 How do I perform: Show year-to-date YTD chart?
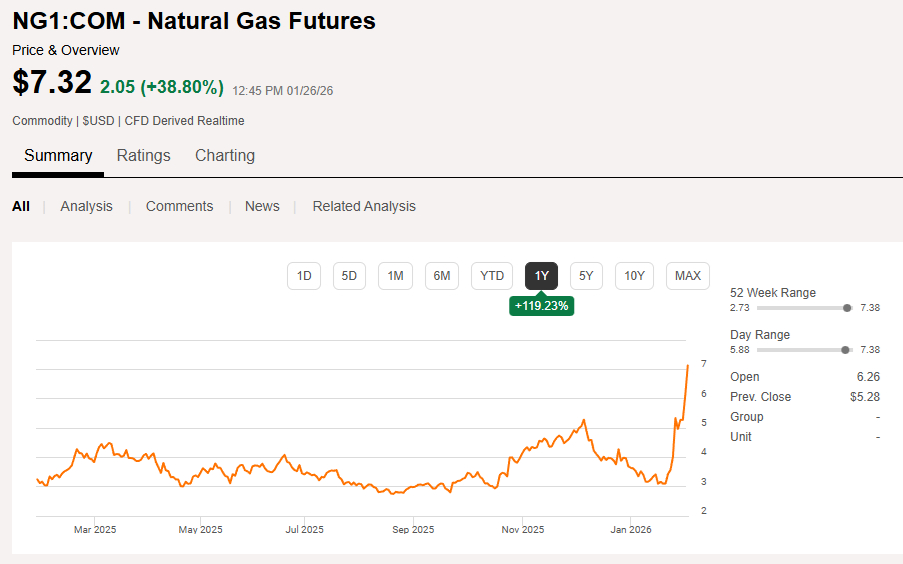492,276
